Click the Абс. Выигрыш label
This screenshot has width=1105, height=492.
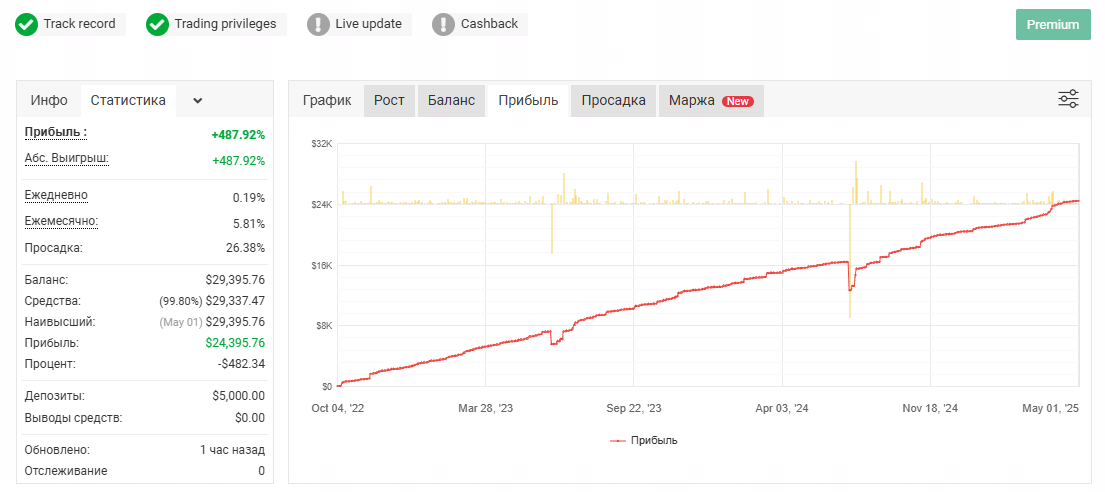tap(66, 158)
